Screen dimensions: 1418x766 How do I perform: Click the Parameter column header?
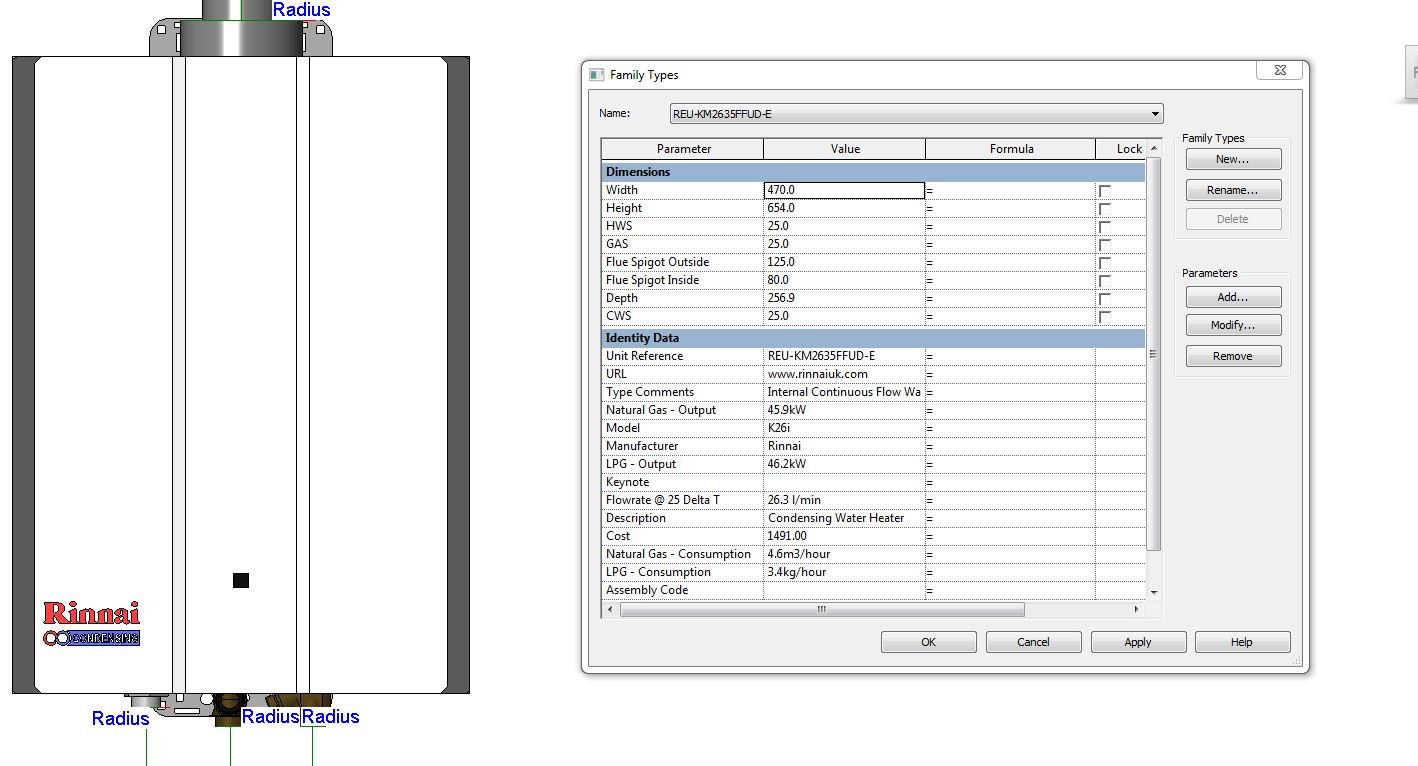[x=683, y=149]
